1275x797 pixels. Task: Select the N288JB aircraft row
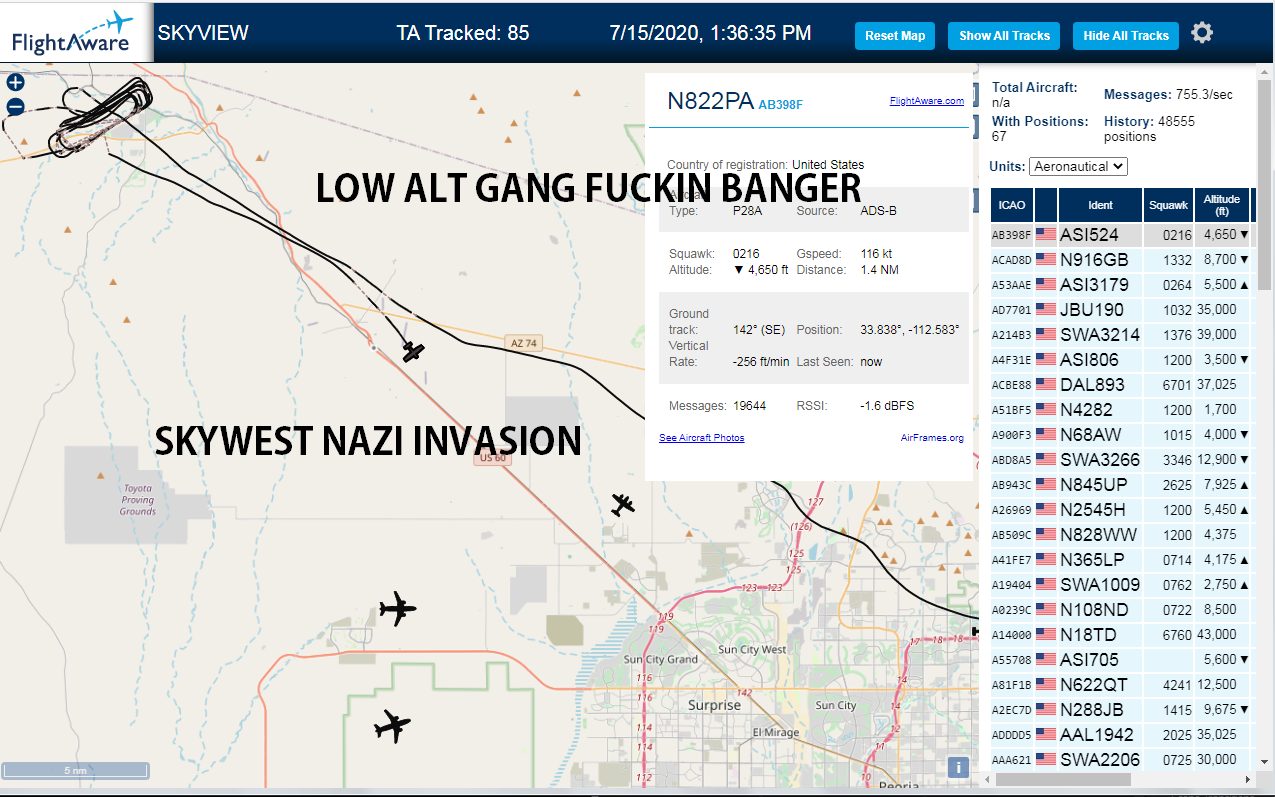click(1121, 710)
